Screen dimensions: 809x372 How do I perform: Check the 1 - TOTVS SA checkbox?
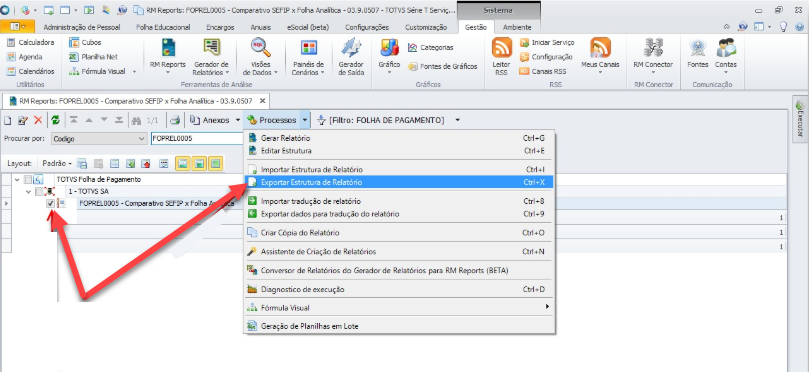39,191
